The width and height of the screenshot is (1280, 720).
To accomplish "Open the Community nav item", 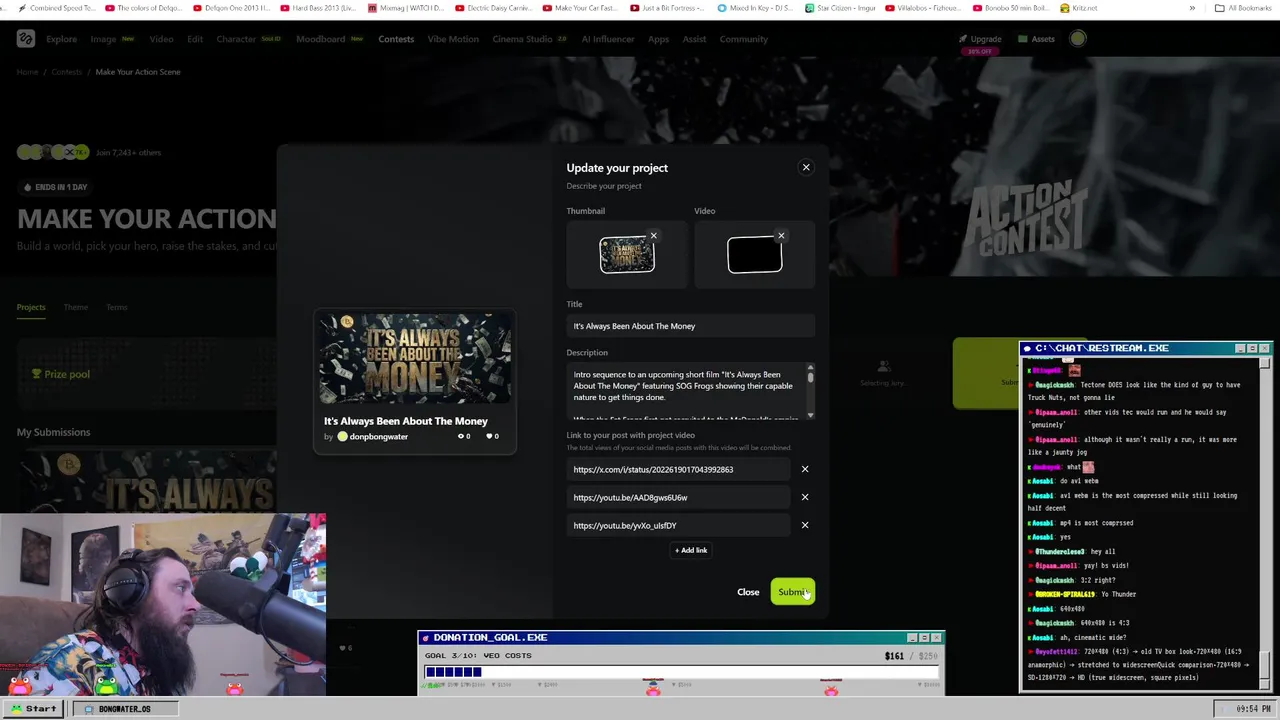I will click(x=744, y=39).
